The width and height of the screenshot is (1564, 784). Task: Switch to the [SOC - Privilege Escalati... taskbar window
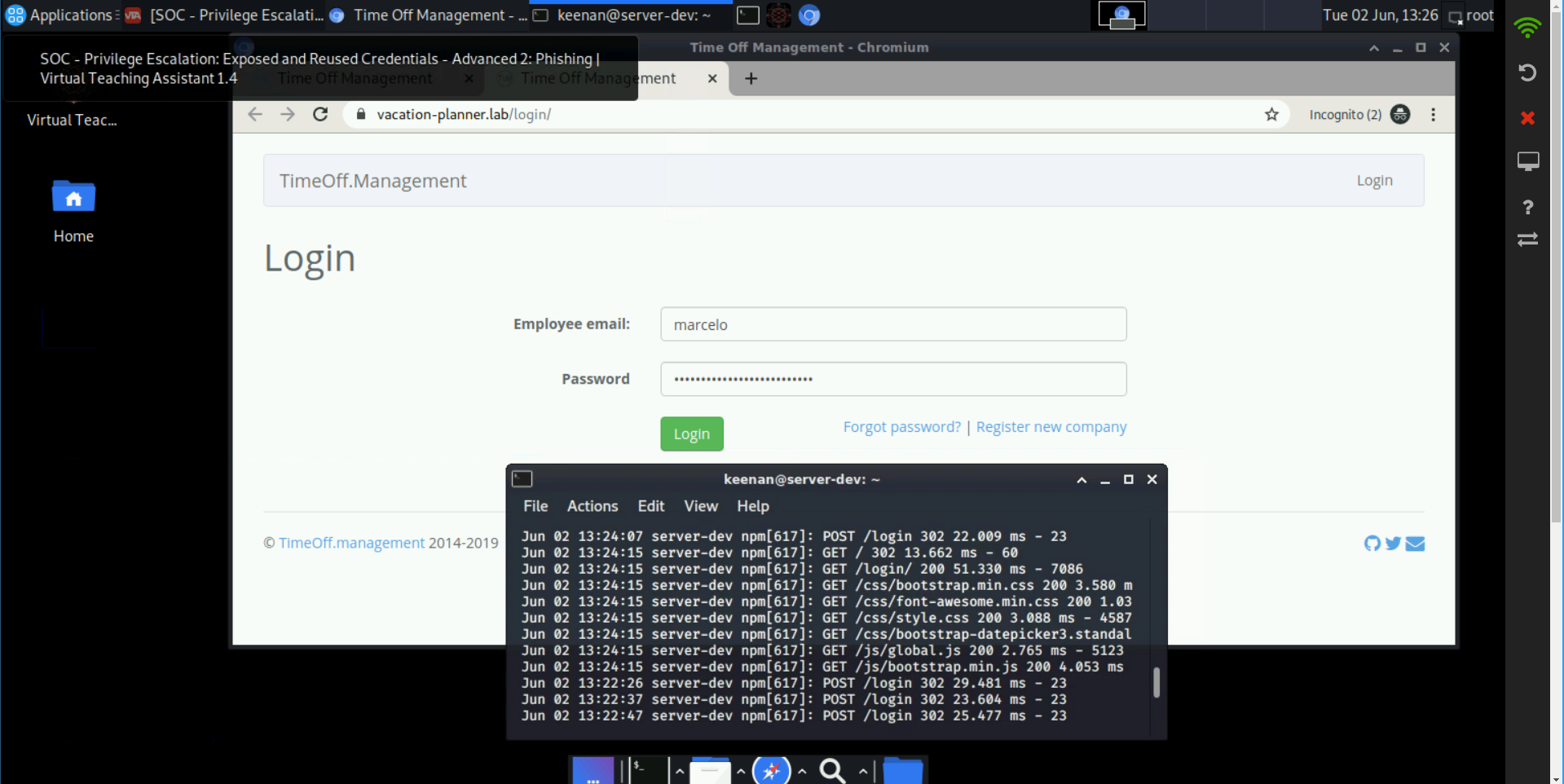point(224,15)
